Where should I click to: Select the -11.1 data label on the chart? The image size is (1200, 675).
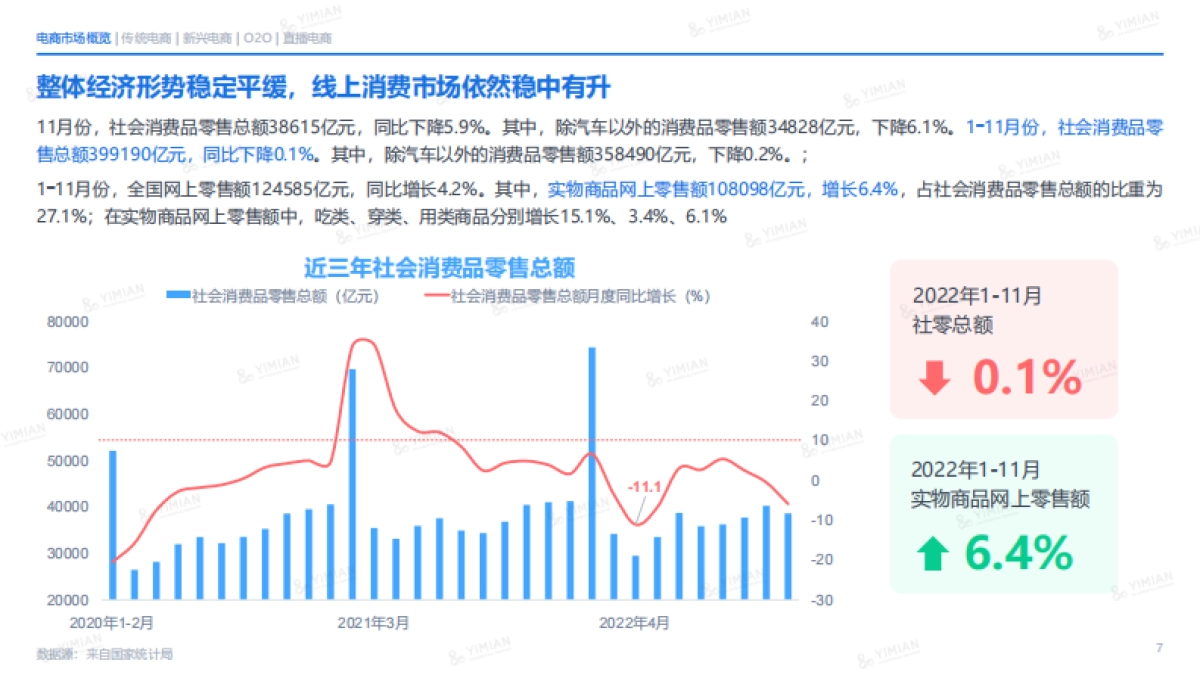coord(645,487)
